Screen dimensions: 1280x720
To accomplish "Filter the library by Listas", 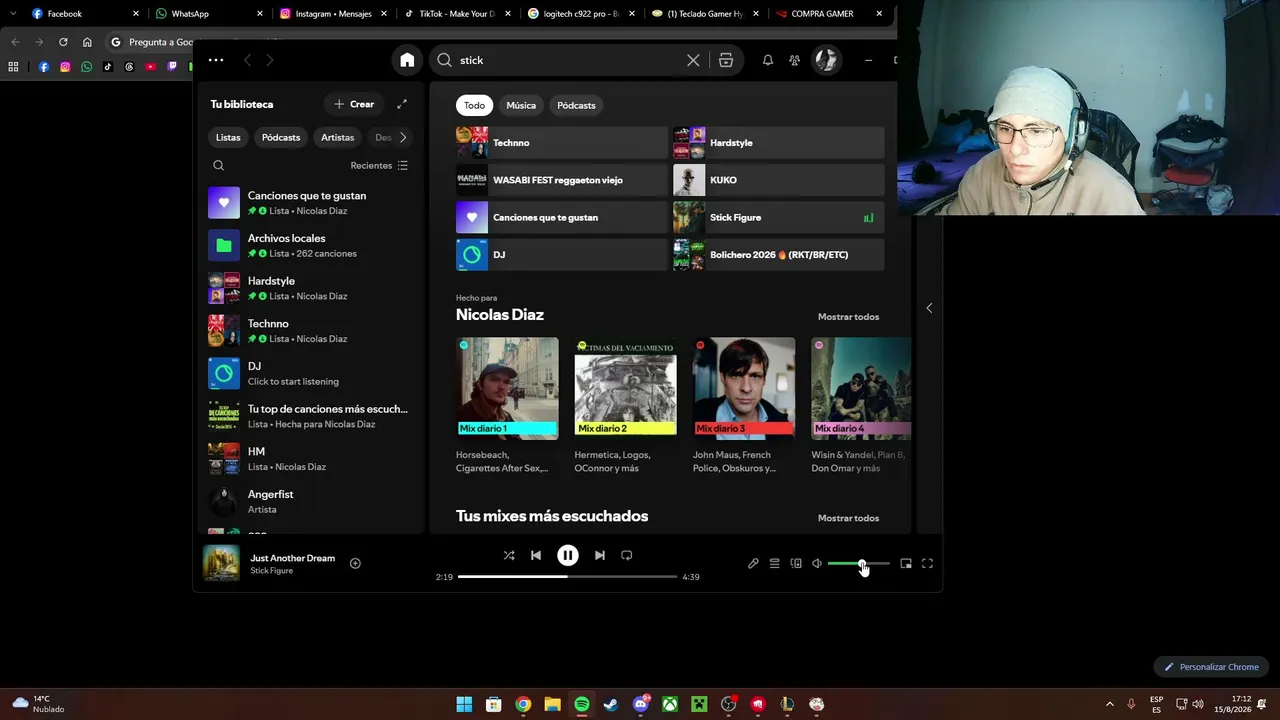I will pyautogui.click(x=228, y=137).
